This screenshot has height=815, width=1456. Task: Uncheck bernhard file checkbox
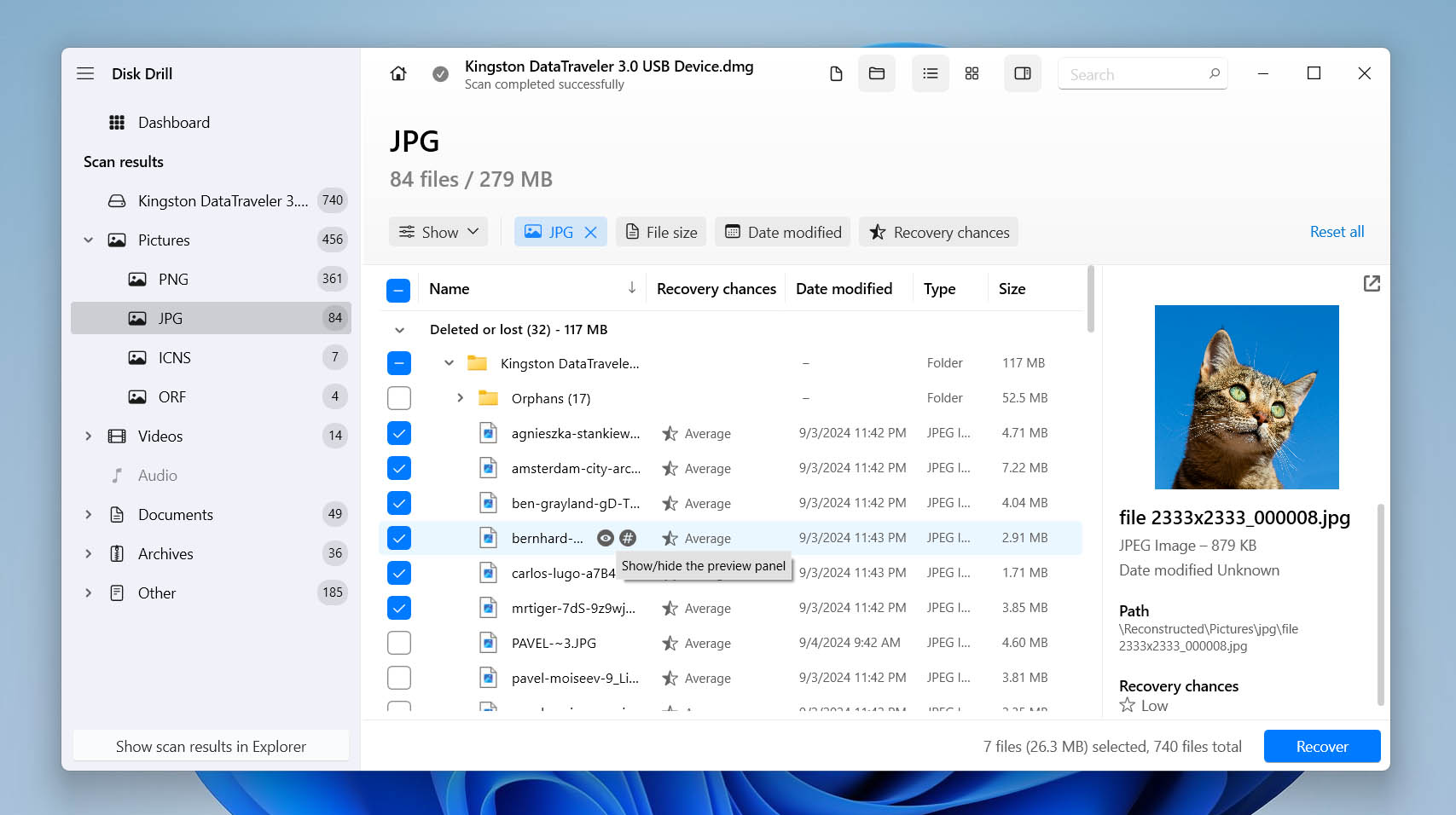pos(398,538)
